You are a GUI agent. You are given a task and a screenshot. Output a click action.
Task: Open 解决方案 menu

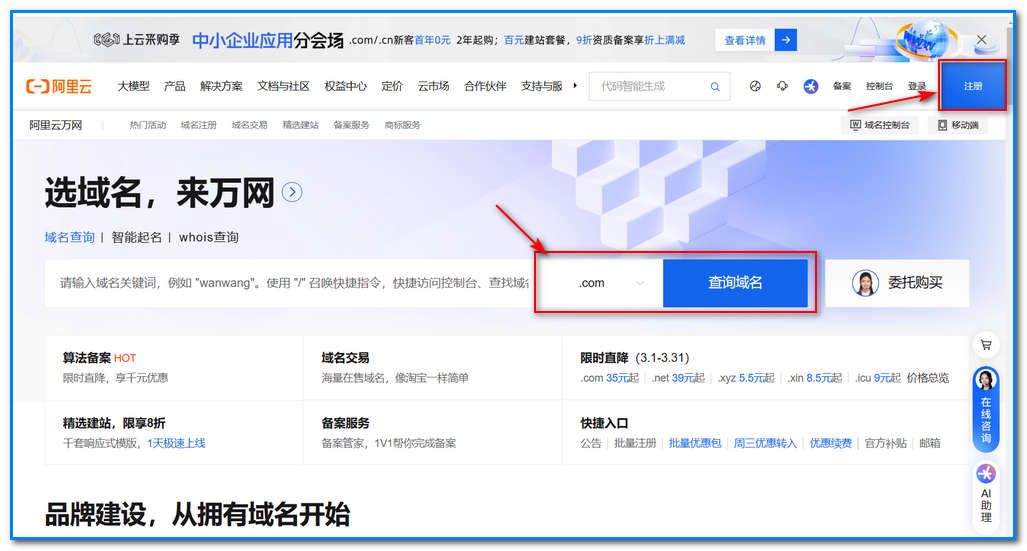[x=221, y=86]
